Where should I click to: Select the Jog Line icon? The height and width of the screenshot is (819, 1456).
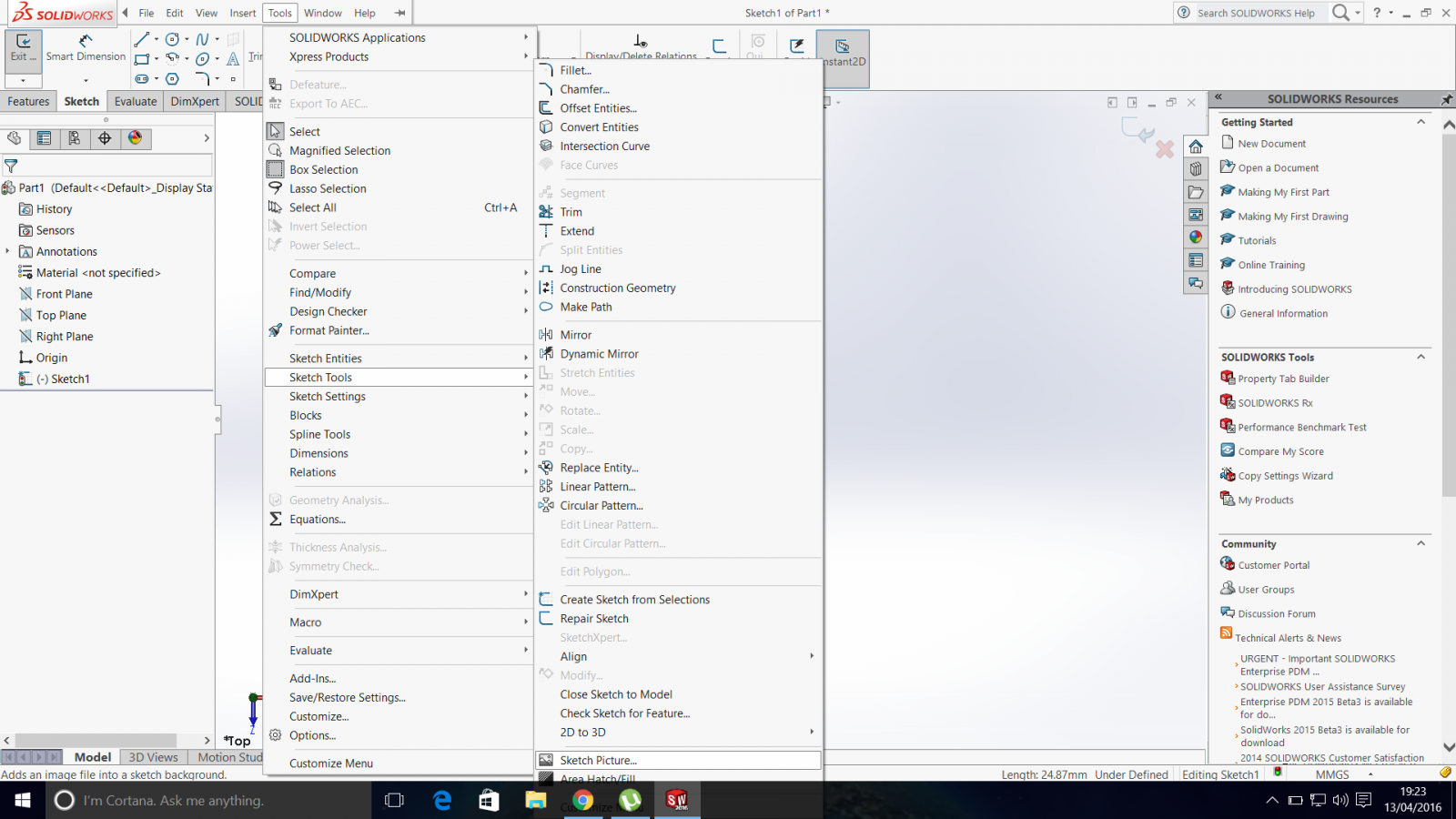(x=546, y=269)
